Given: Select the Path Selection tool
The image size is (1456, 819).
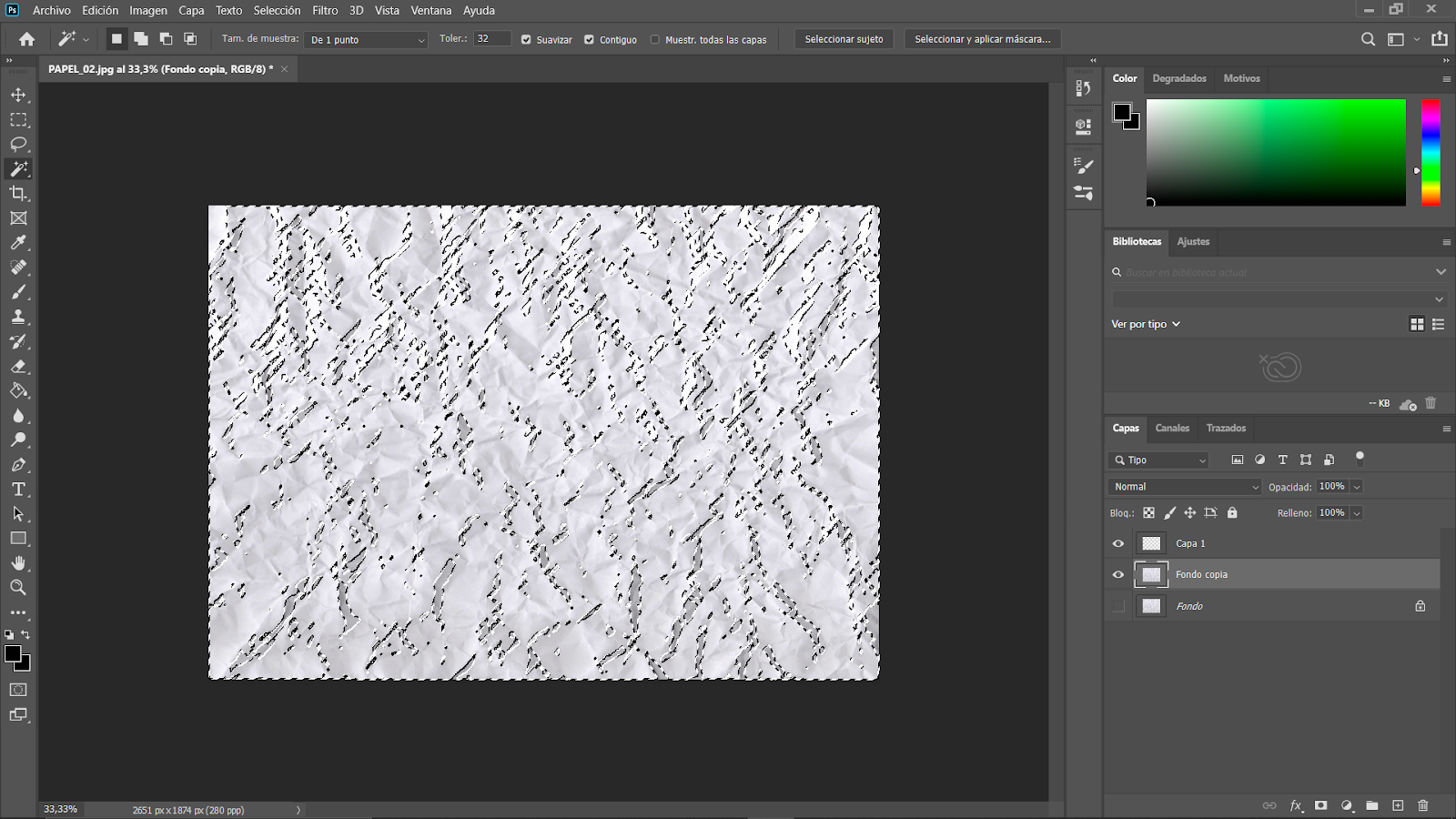Looking at the screenshot, I should pyautogui.click(x=18, y=514).
